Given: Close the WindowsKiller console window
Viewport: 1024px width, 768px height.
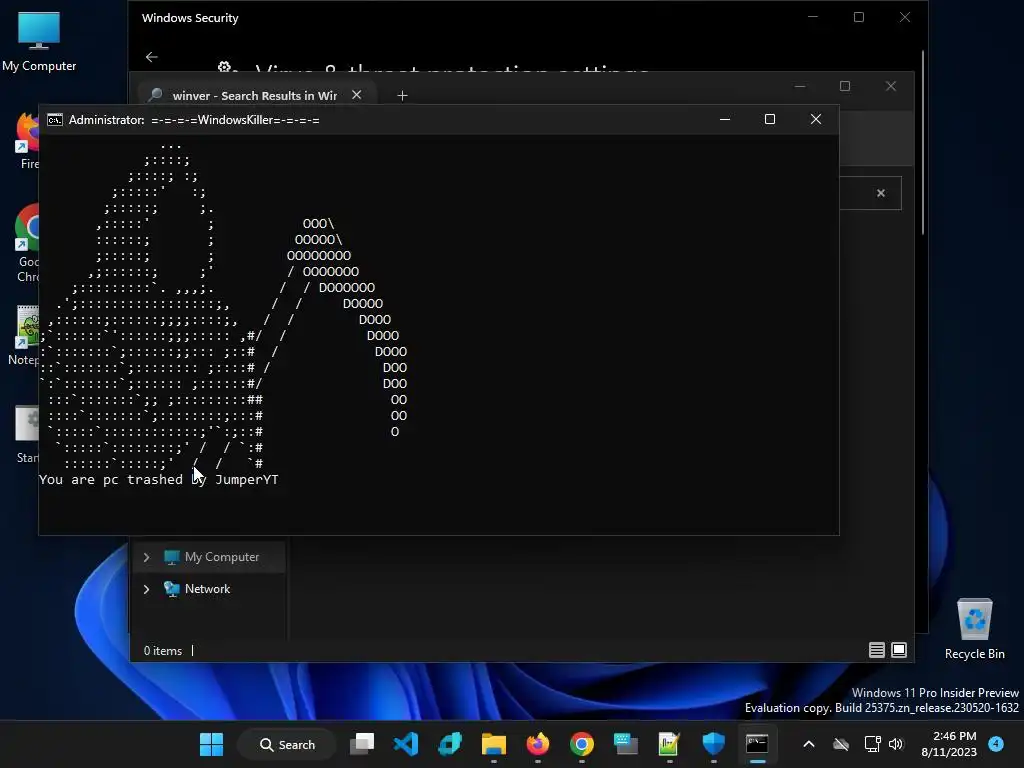Looking at the screenshot, I should coord(816,119).
